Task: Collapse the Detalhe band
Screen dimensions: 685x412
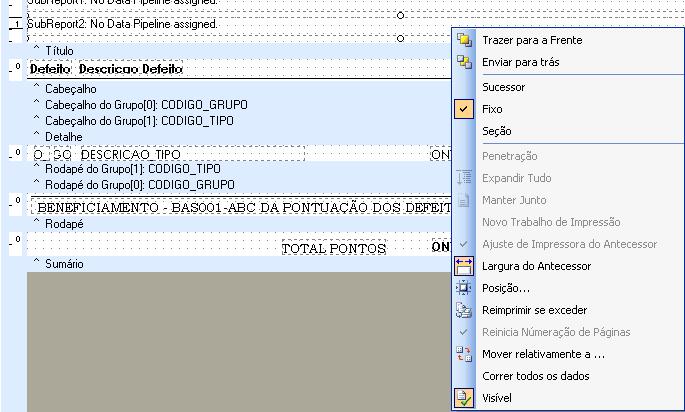Action: [38, 136]
